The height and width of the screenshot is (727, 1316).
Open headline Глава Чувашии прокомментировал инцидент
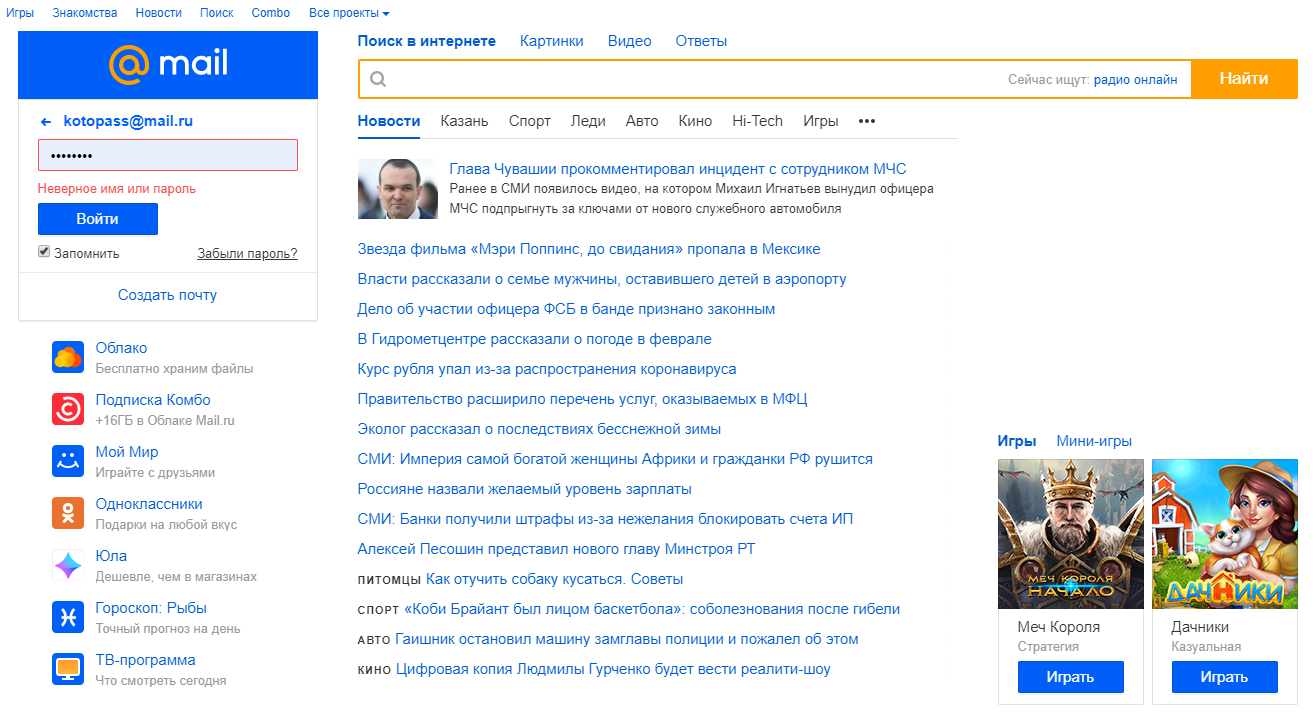pyautogui.click(x=678, y=169)
